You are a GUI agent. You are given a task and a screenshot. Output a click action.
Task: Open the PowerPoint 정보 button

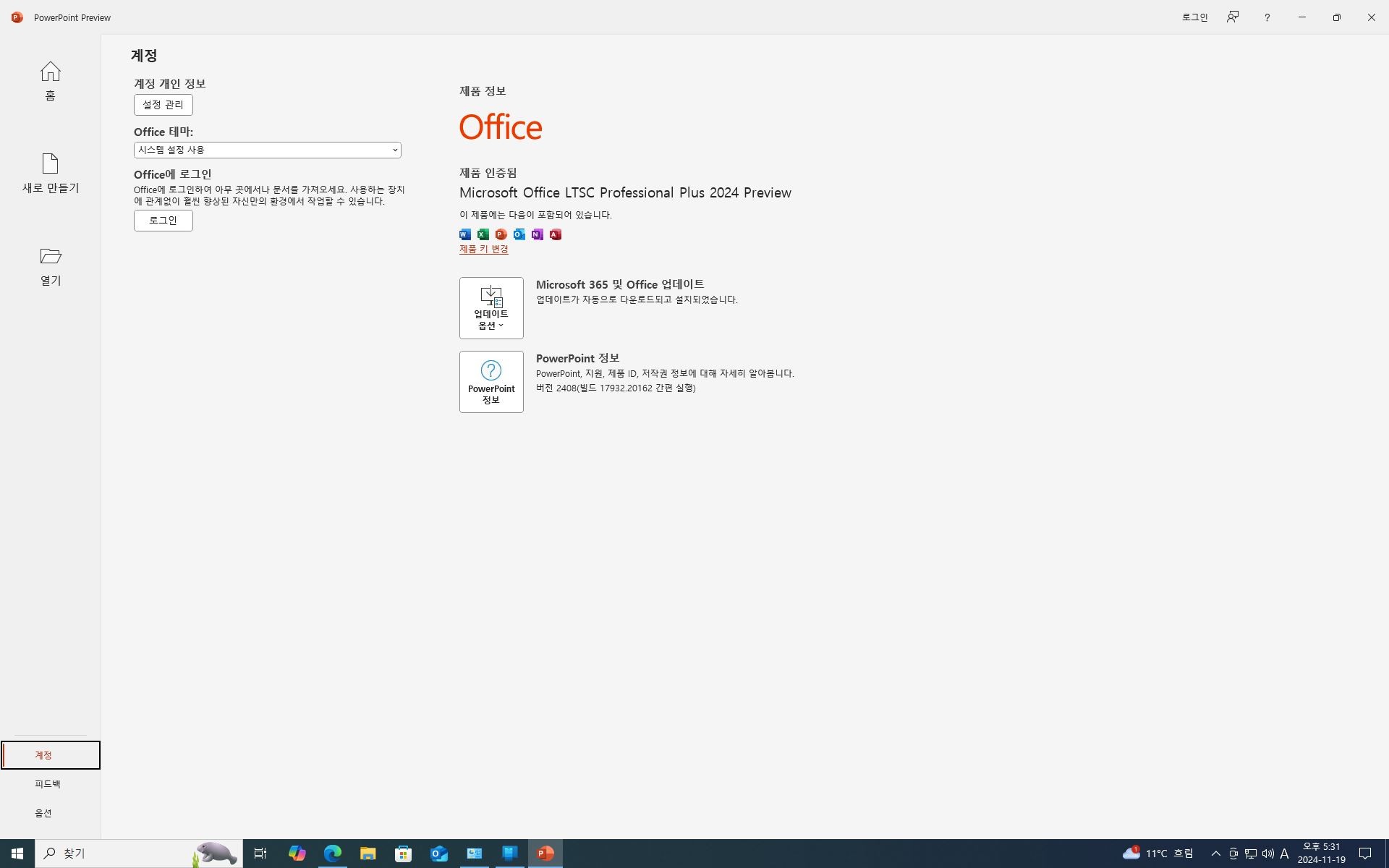491,382
